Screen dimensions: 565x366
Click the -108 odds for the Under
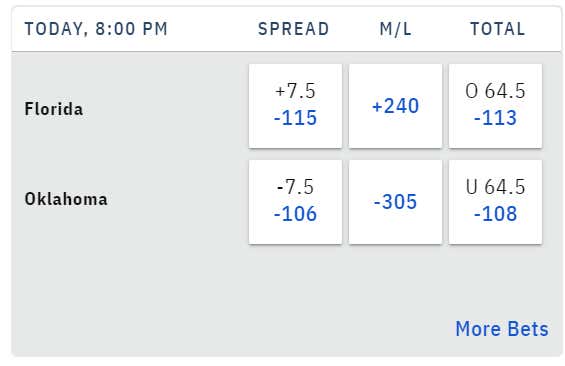[495, 214]
